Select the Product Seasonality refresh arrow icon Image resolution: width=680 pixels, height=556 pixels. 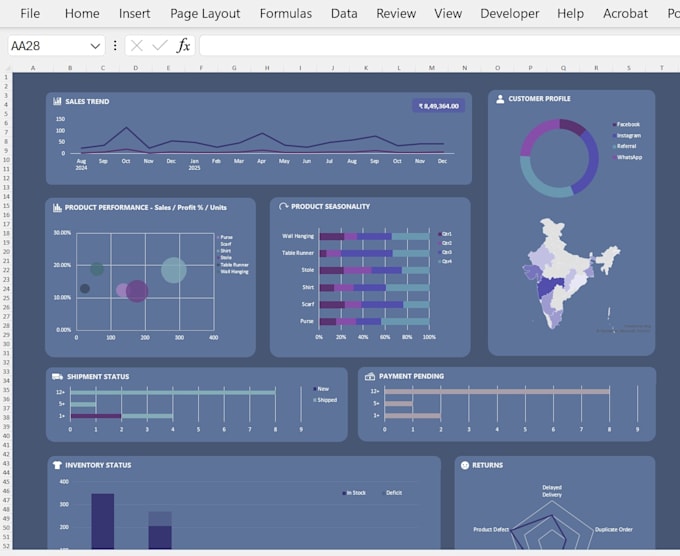click(x=284, y=206)
